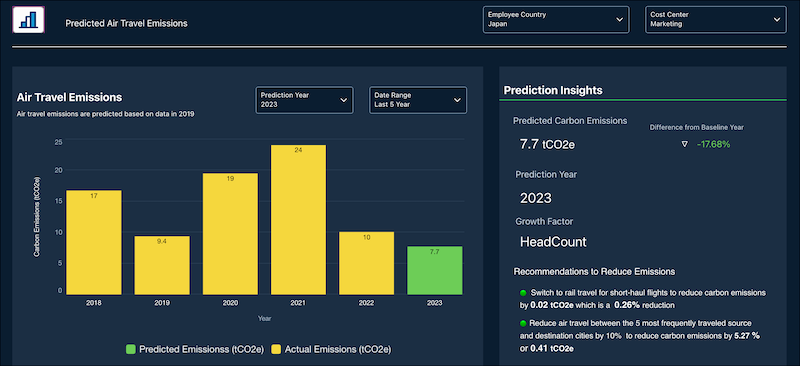The height and width of the screenshot is (366, 800).
Task: Click the 2018 bar showing 17
Action: (x=94, y=242)
